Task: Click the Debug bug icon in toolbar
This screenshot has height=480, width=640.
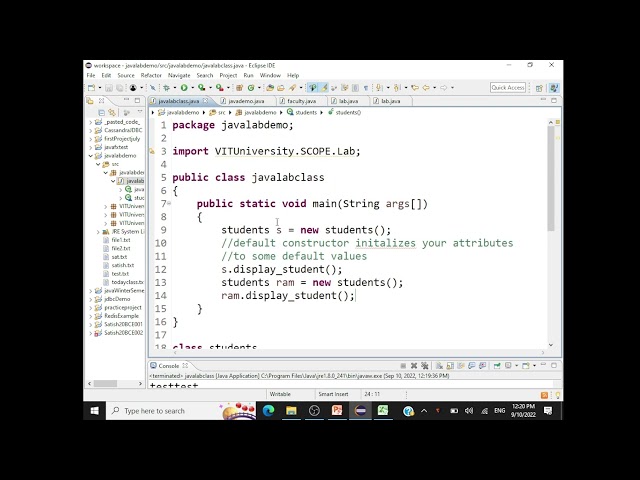Action: (166, 88)
